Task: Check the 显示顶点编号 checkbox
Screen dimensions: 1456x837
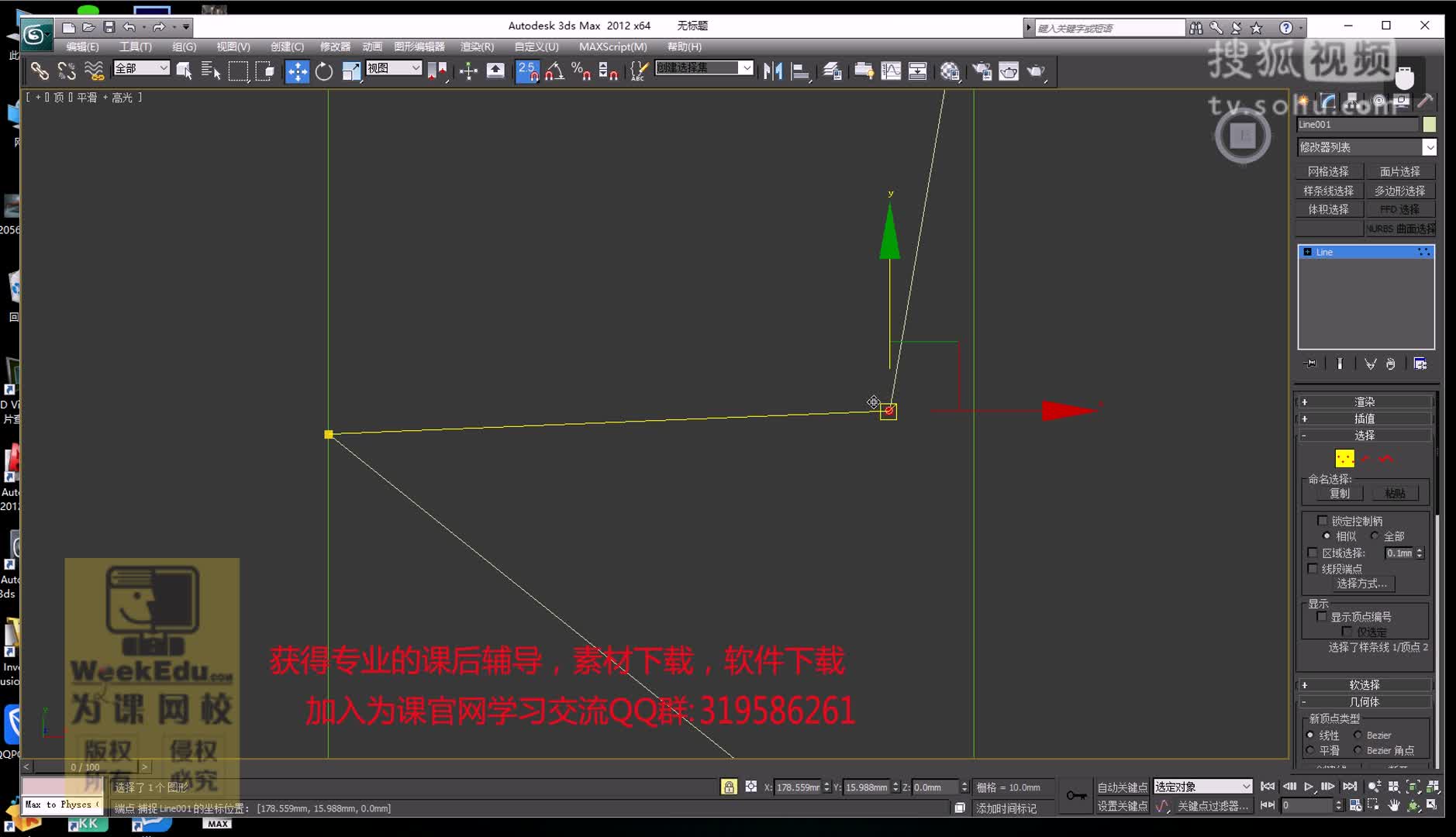Action: [x=1322, y=617]
